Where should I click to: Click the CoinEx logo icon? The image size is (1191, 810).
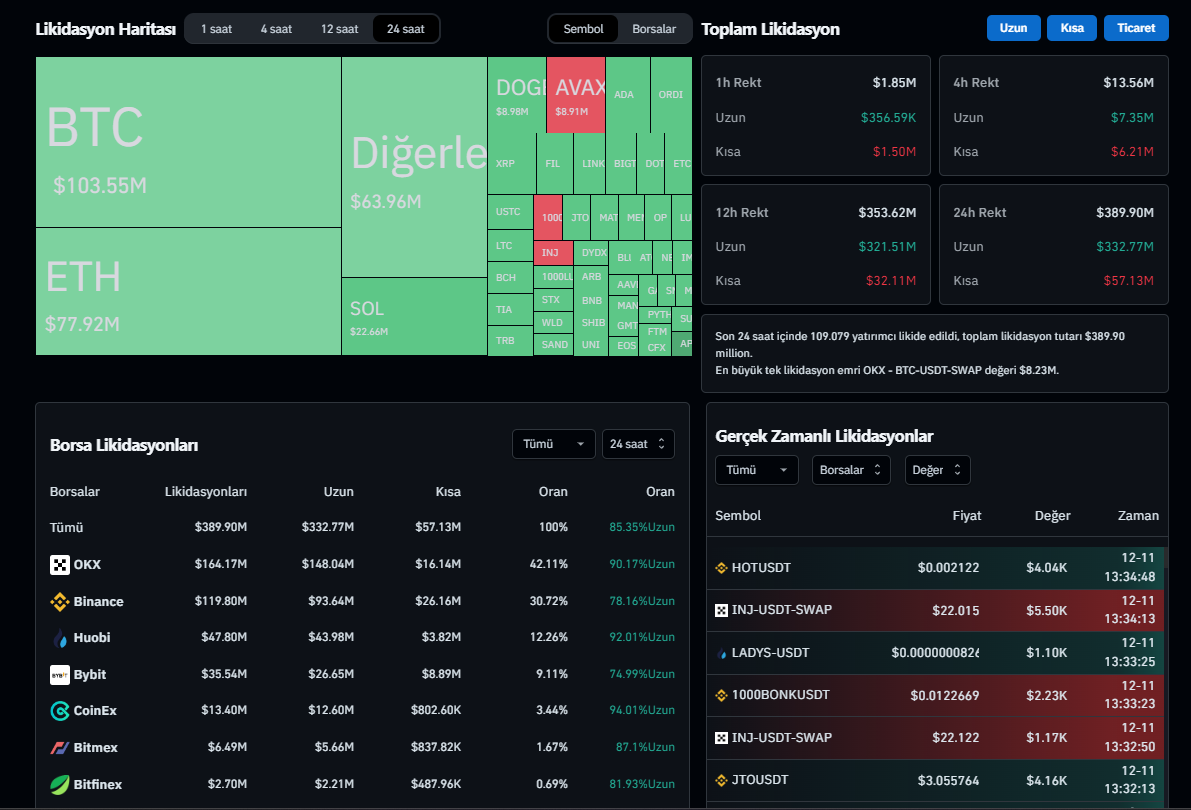[60, 711]
